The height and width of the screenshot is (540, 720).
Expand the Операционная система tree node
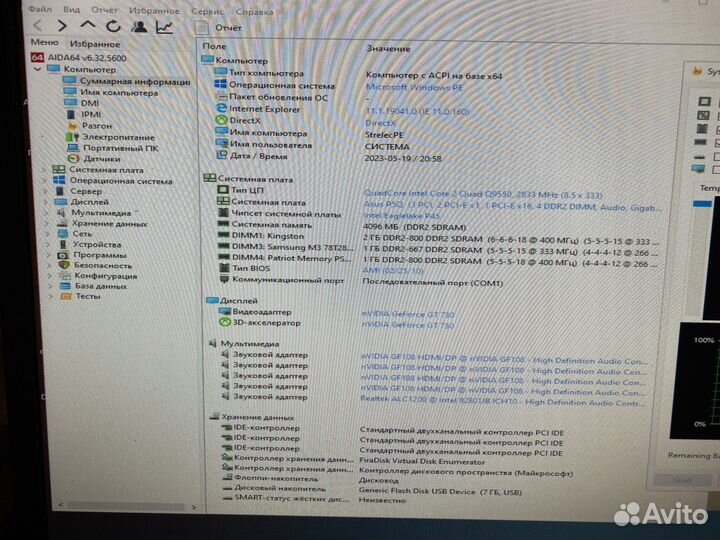[45, 180]
